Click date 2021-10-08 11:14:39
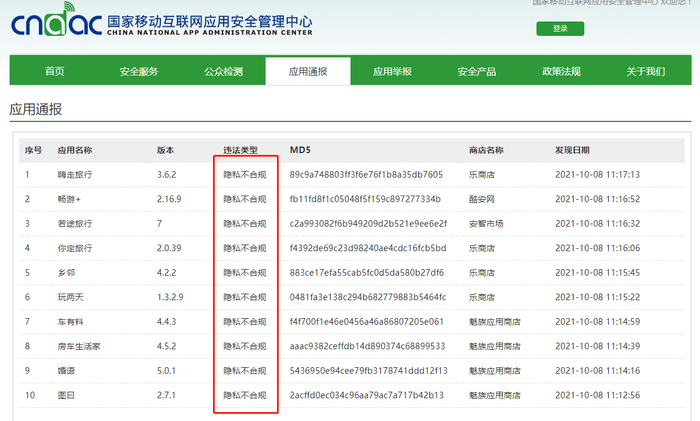The height and width of the screenshot is (421, 700). [x=597, y=346]
